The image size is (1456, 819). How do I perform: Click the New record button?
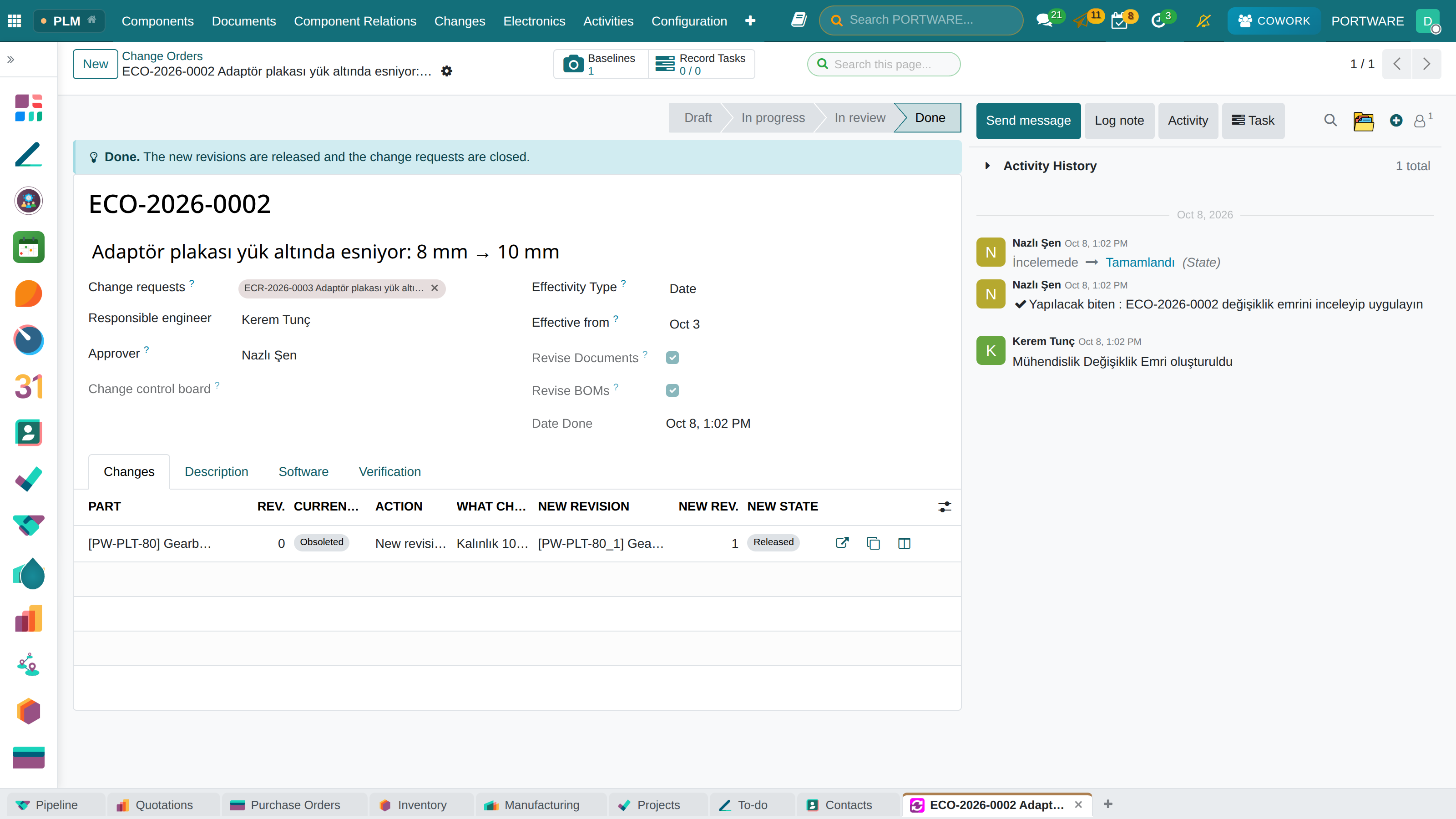click(x=95, y=64)
